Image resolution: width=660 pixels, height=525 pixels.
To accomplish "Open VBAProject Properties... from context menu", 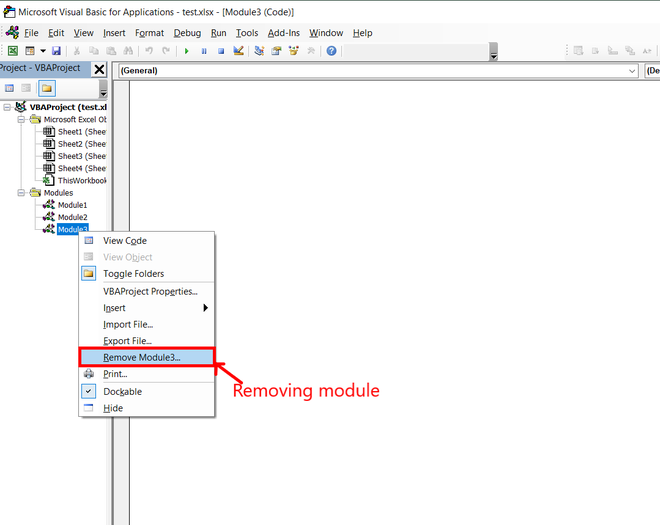I will (x=147, y=291).
